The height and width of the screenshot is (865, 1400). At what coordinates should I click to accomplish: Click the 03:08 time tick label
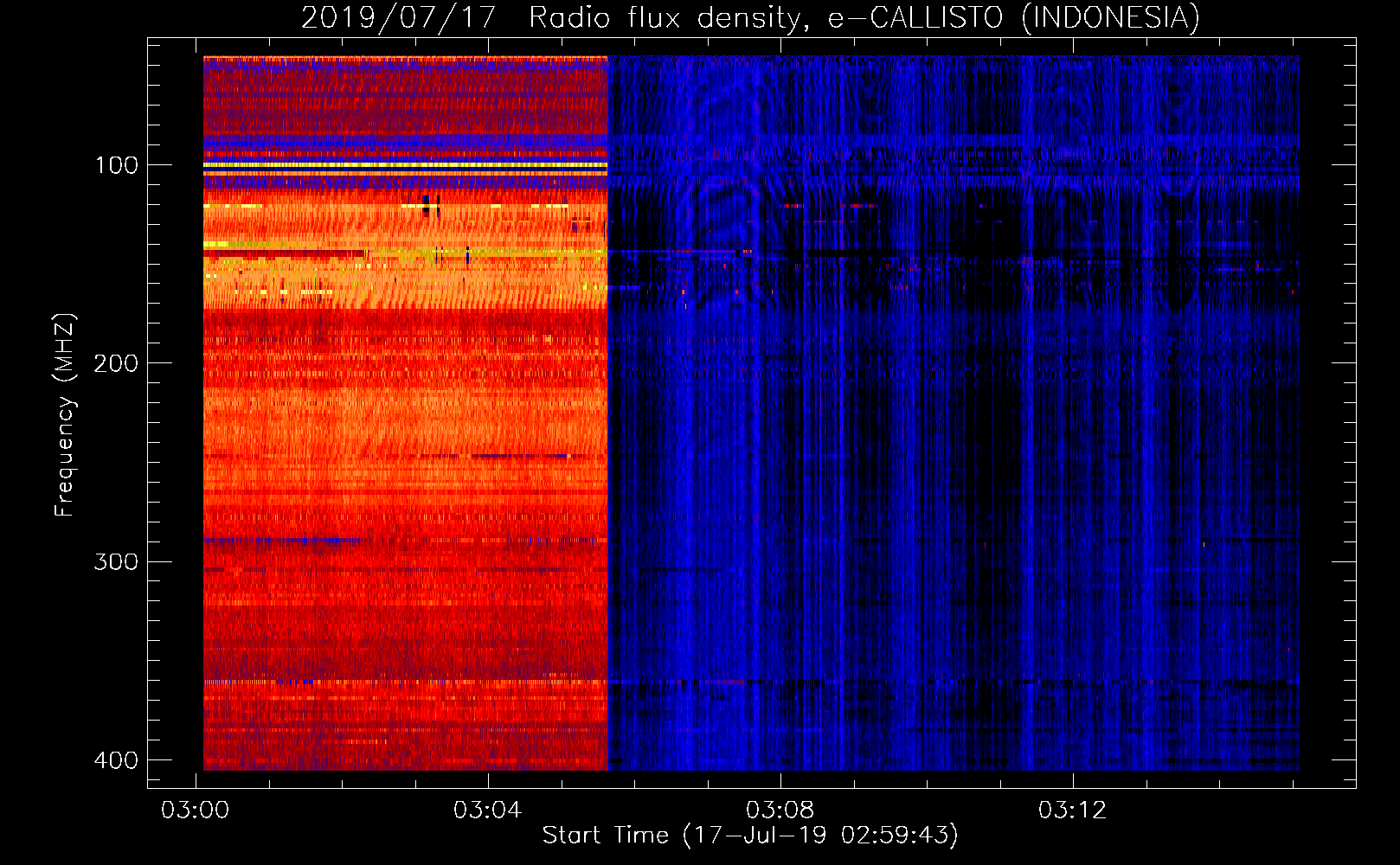780,810
